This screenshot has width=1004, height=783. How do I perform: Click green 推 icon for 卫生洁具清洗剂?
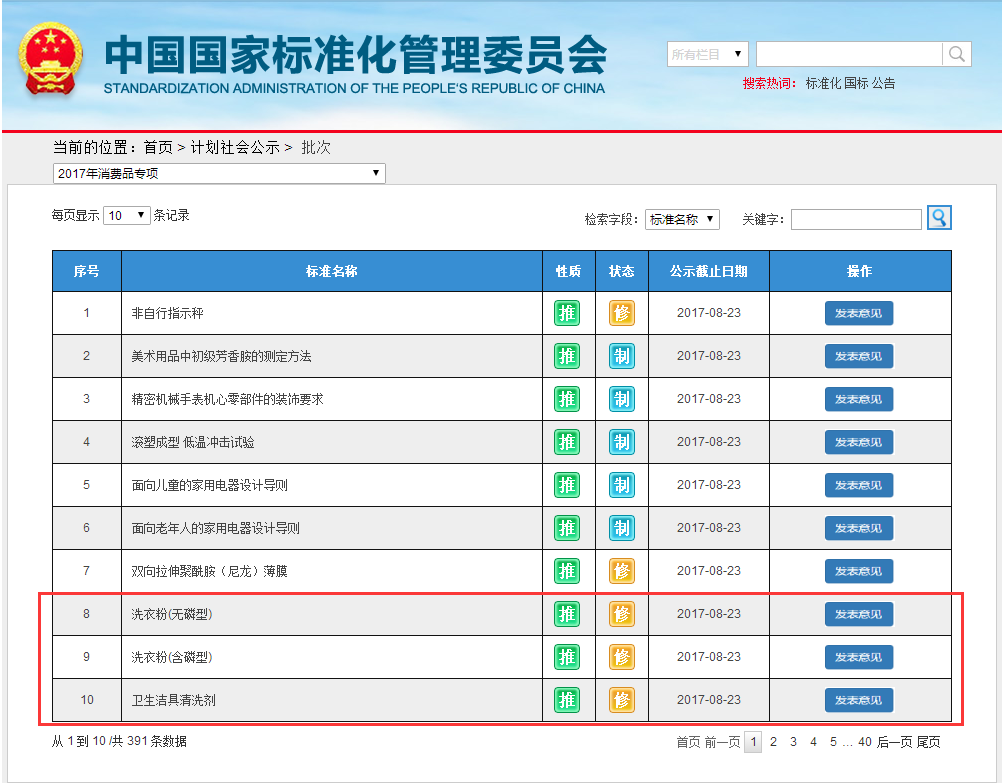pos(567,700)
